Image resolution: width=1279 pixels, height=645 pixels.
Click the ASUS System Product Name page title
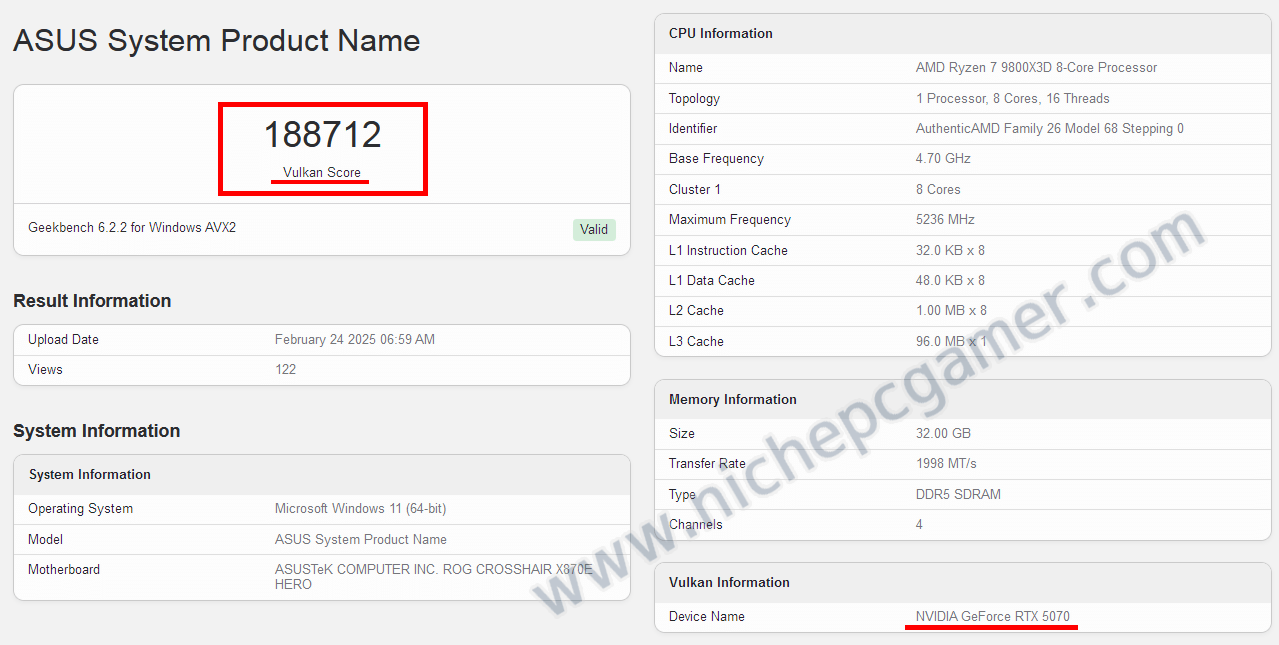pos(216,41)
